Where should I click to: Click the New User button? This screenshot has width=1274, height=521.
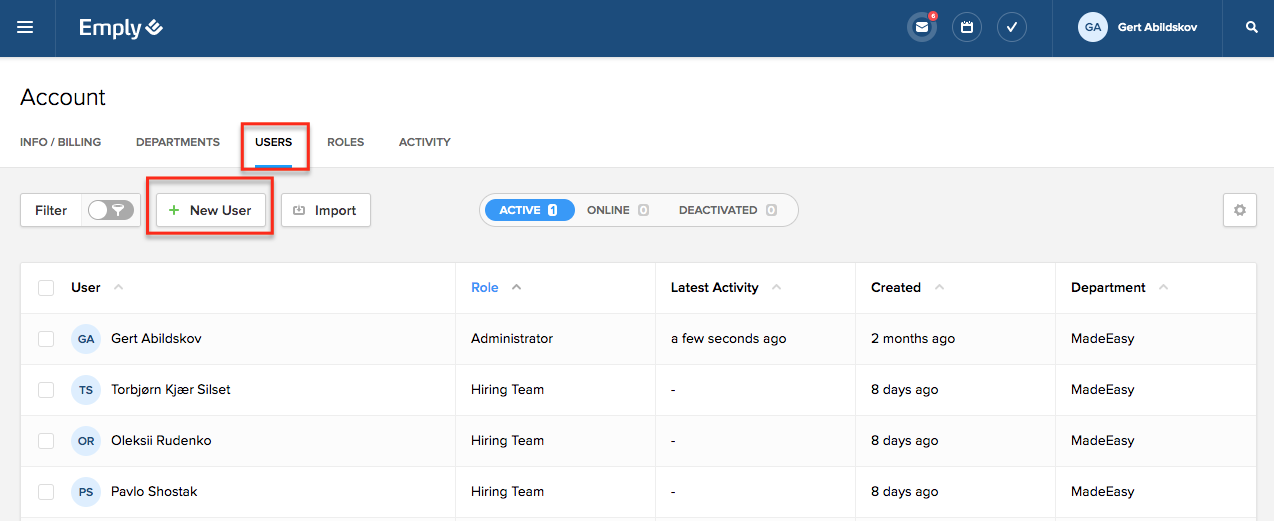point(210,210)
